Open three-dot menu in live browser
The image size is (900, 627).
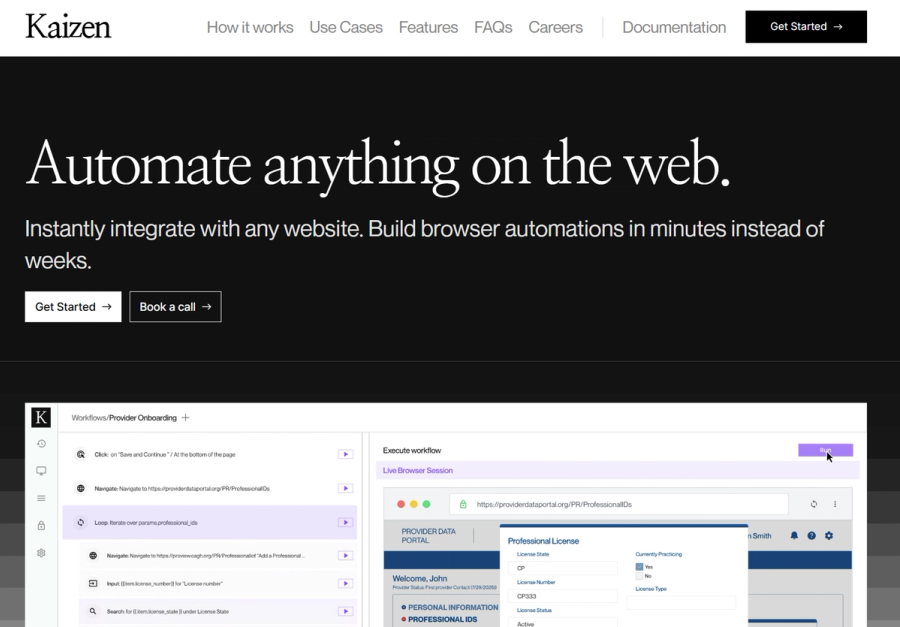(x=835, y=504)
